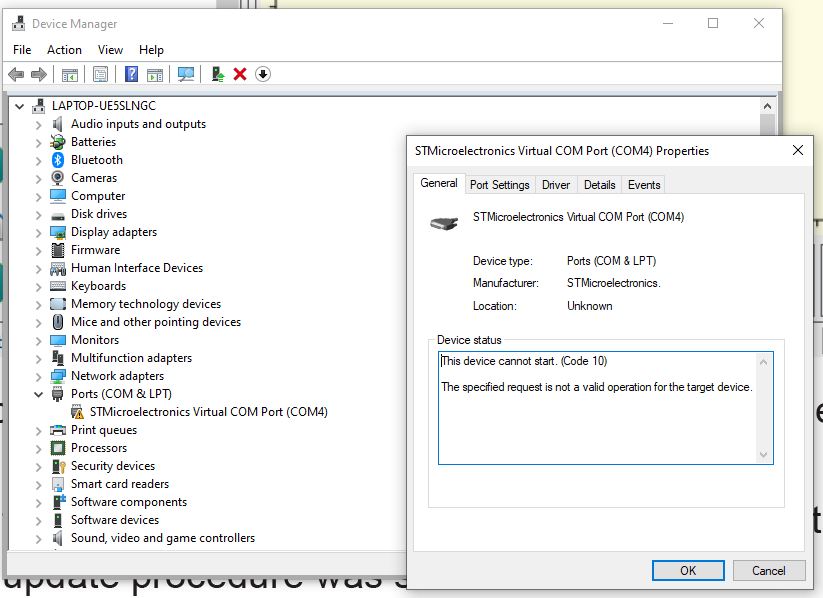Screen dimensions: 823x598
Task: Click Device status scroll-up arrow
Action: (x=764, y=362)
